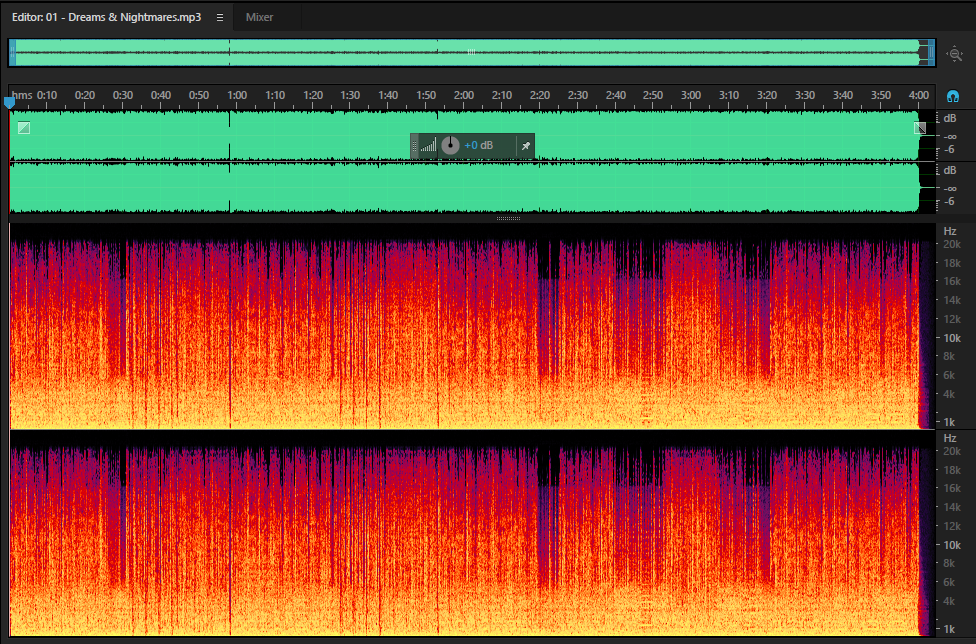The width and height of the screenshot is (976, 644).
Task: Click the overview navigator's right edge handle
Action: coord(932,53)
